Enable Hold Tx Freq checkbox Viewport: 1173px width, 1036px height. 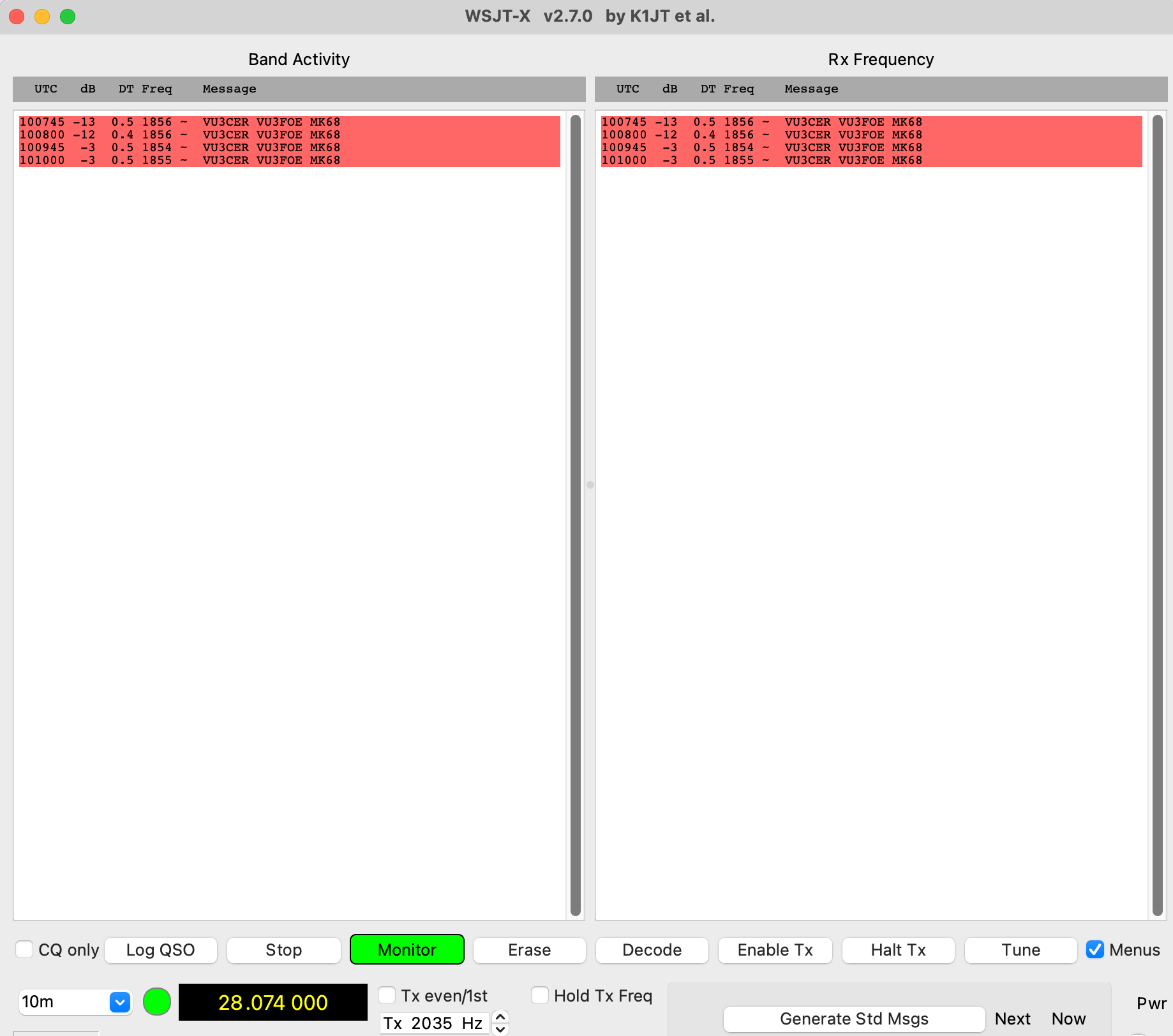tap(540, 995)
